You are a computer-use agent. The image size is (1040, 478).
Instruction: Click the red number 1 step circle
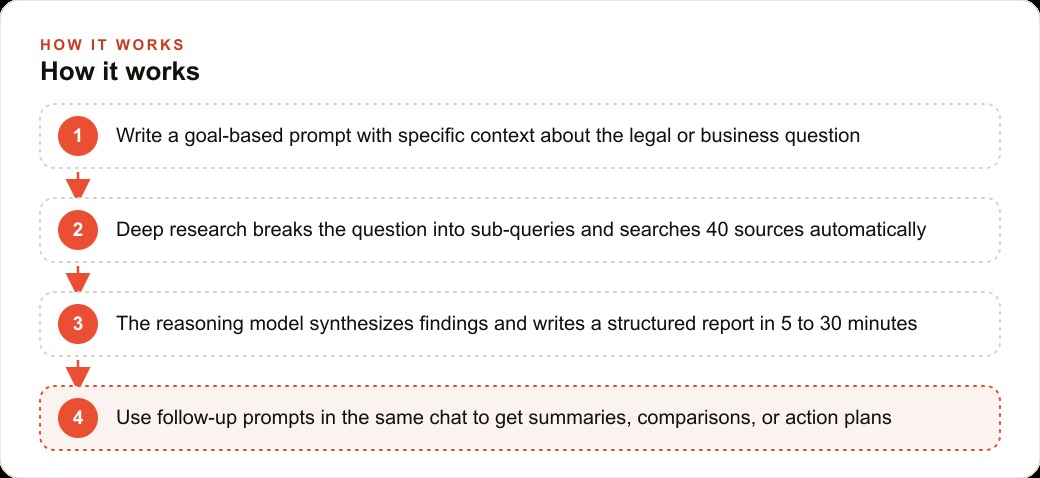78,136
